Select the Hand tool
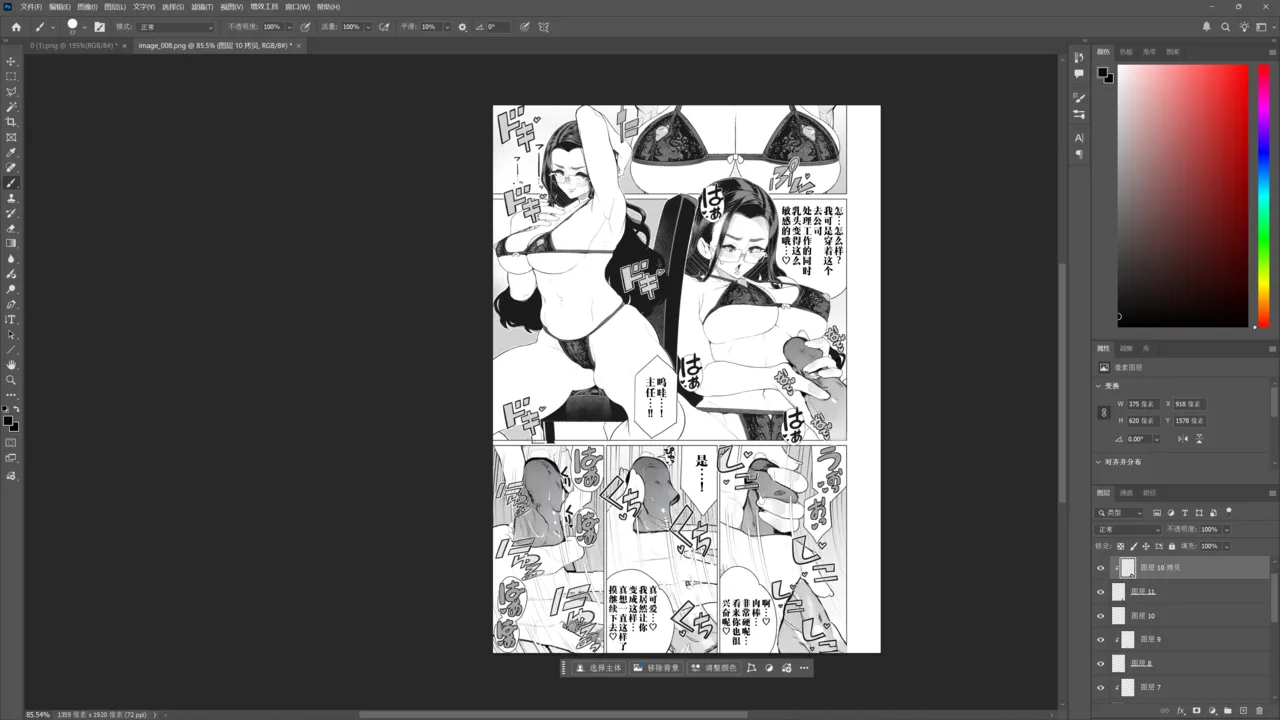The image size is (1280, 720). [11, 365]
